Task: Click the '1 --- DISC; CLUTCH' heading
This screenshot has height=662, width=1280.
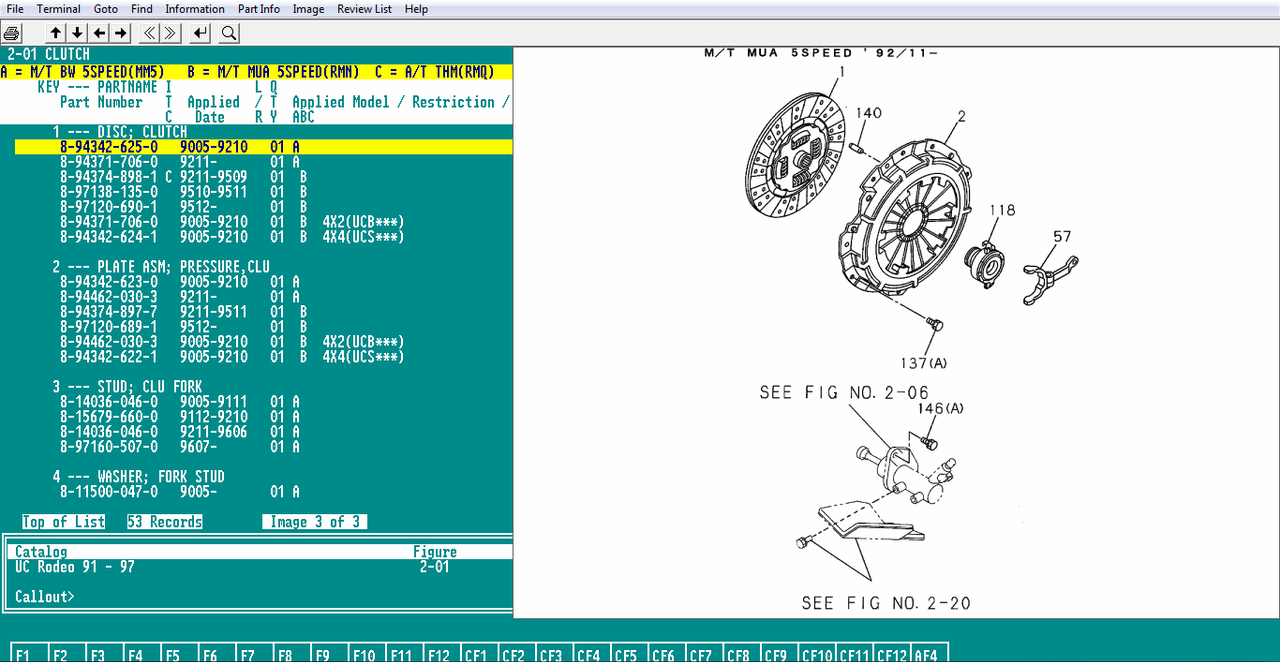Action: pos(120,132)
